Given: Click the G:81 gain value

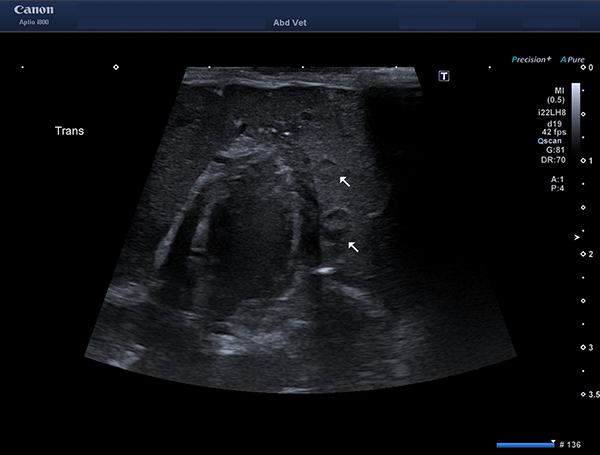Looking at the screenshot, I should coord(555,150).
